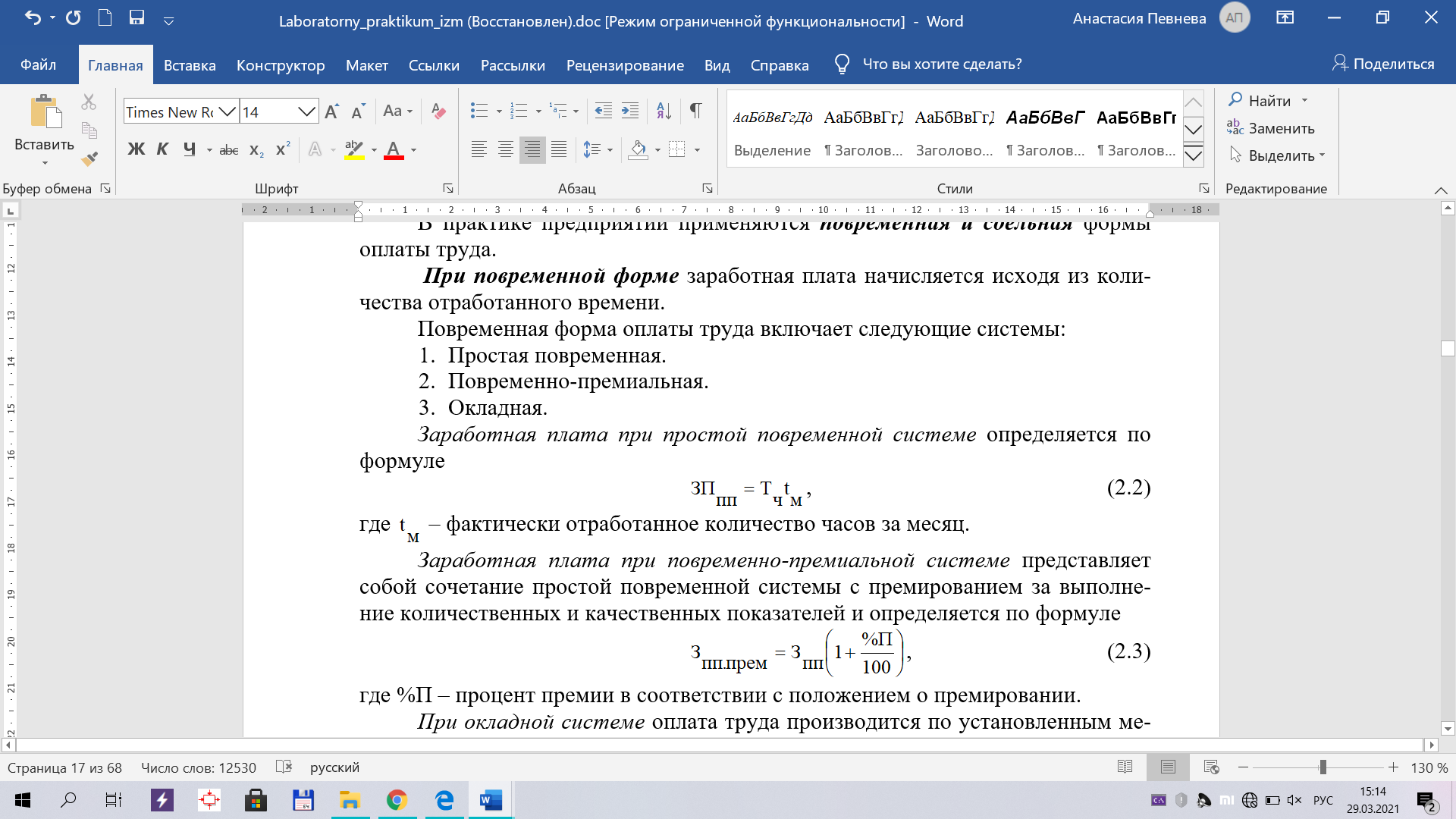1456x819 pixels.
Task: Activate Format Painter brush
Action: click(89, 158)
